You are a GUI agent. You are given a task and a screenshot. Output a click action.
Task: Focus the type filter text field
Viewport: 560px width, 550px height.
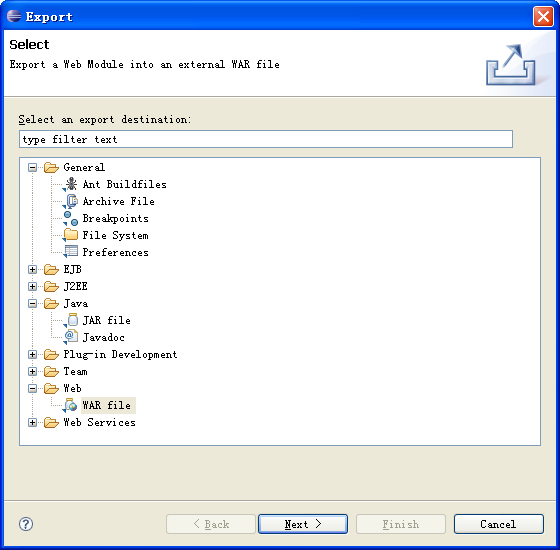click(x=266, y=139)
